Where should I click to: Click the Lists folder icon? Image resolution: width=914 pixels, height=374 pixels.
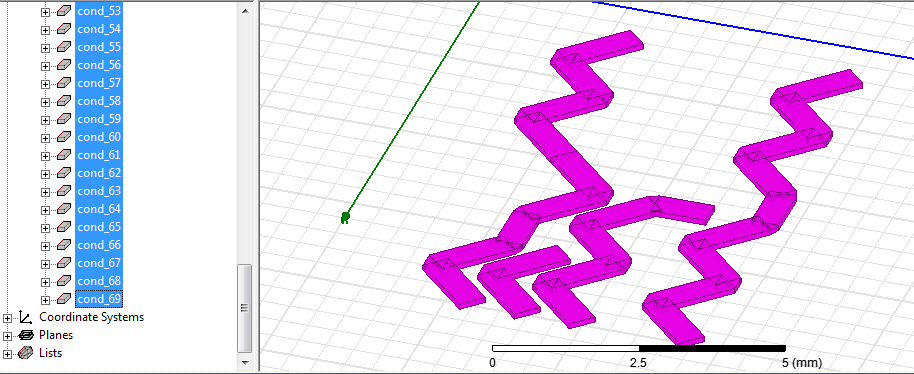26,353
